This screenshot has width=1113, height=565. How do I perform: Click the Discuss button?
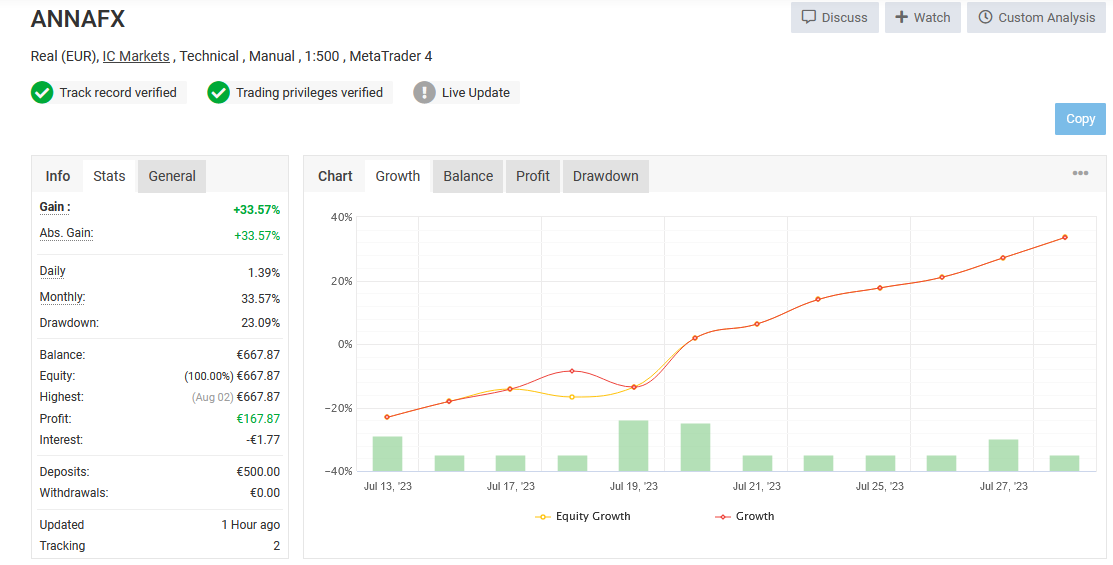pos(835,17)
